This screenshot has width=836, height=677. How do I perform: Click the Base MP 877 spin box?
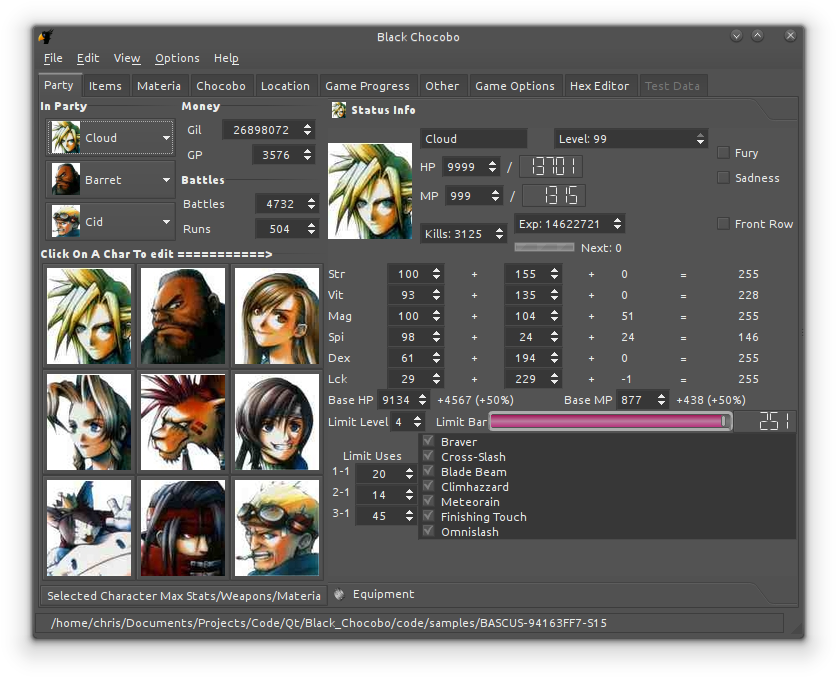pyautogui.click(x=642, y=399)
